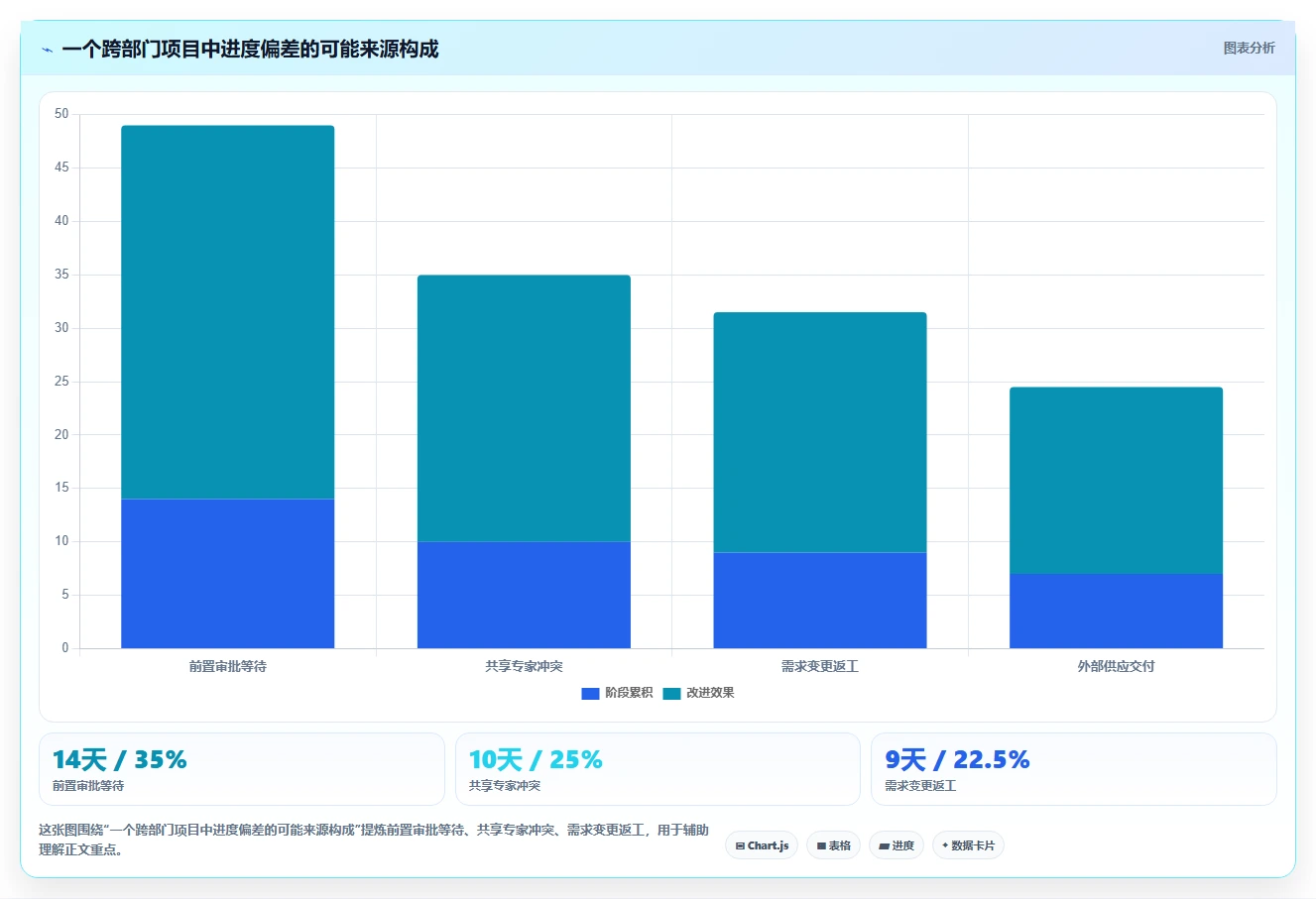The width and height of the screenshot is (1316, 899).
Task: Click the blue bar segment for 共享专家冲突
Action: 524,595
